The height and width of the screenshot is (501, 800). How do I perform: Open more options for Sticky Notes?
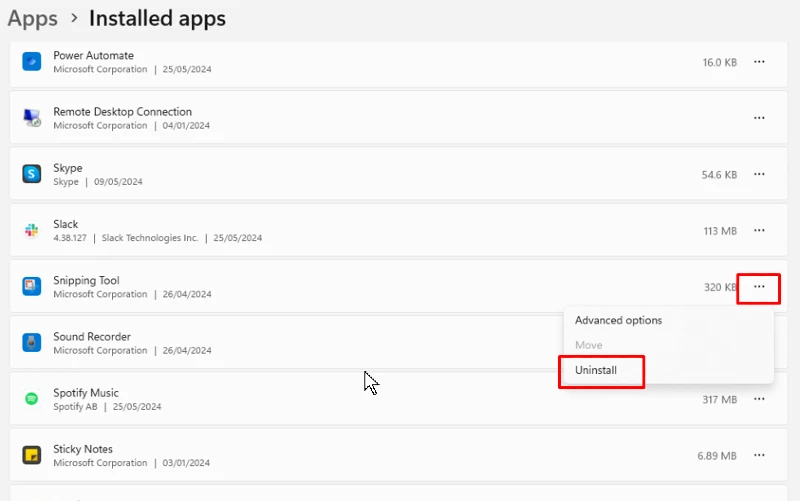[759, 455]
